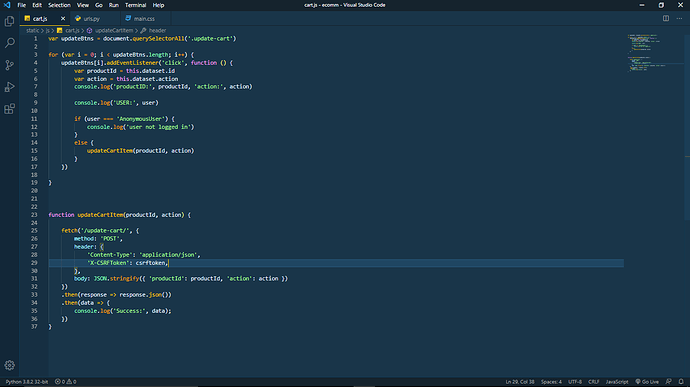The width and height of the screenshot is (690, 387).
Task: Open the notifications bell in status bar
Action: [681, 382]
